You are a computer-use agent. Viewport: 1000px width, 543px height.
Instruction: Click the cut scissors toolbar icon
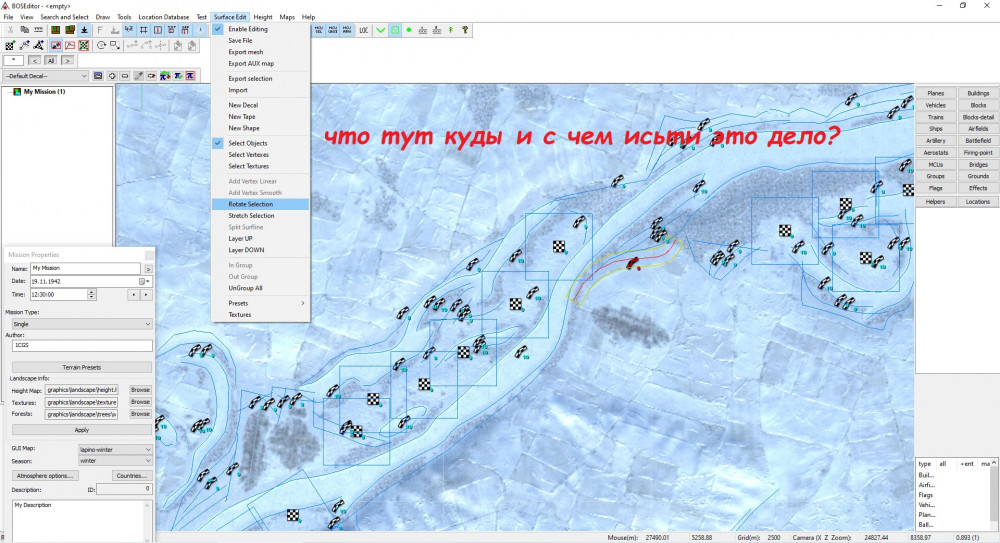coord(10,30)
